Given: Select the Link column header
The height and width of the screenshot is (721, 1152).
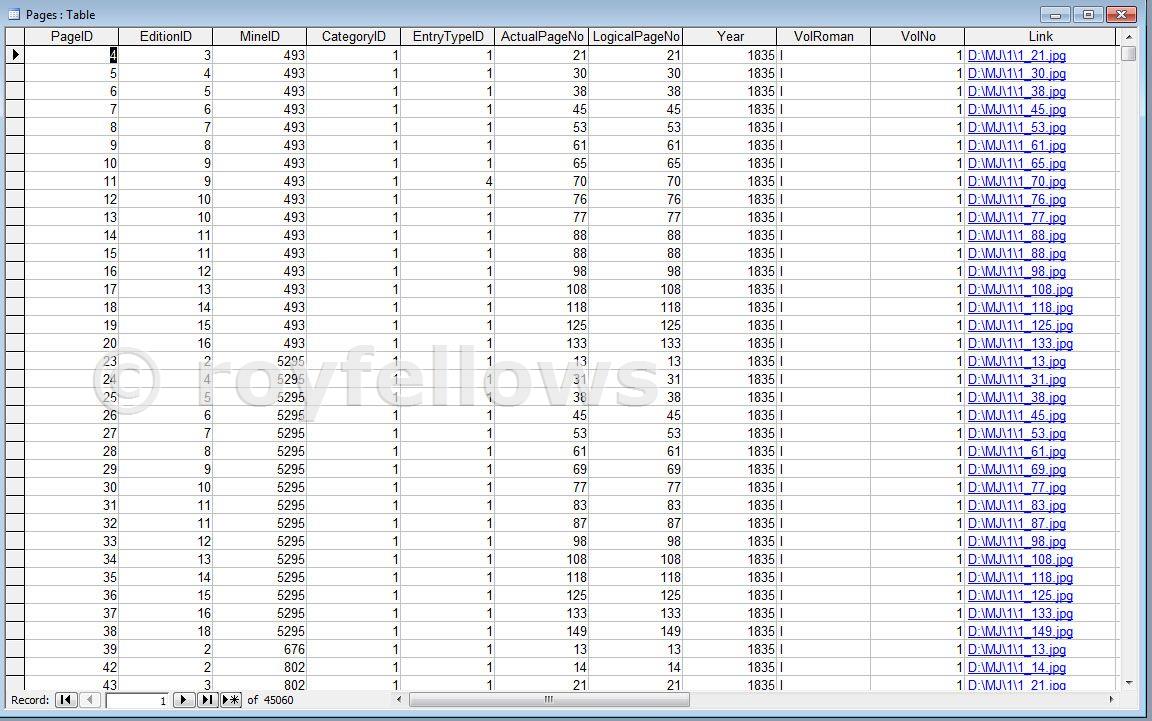Looking at the screenshot, I should 1040,36.
